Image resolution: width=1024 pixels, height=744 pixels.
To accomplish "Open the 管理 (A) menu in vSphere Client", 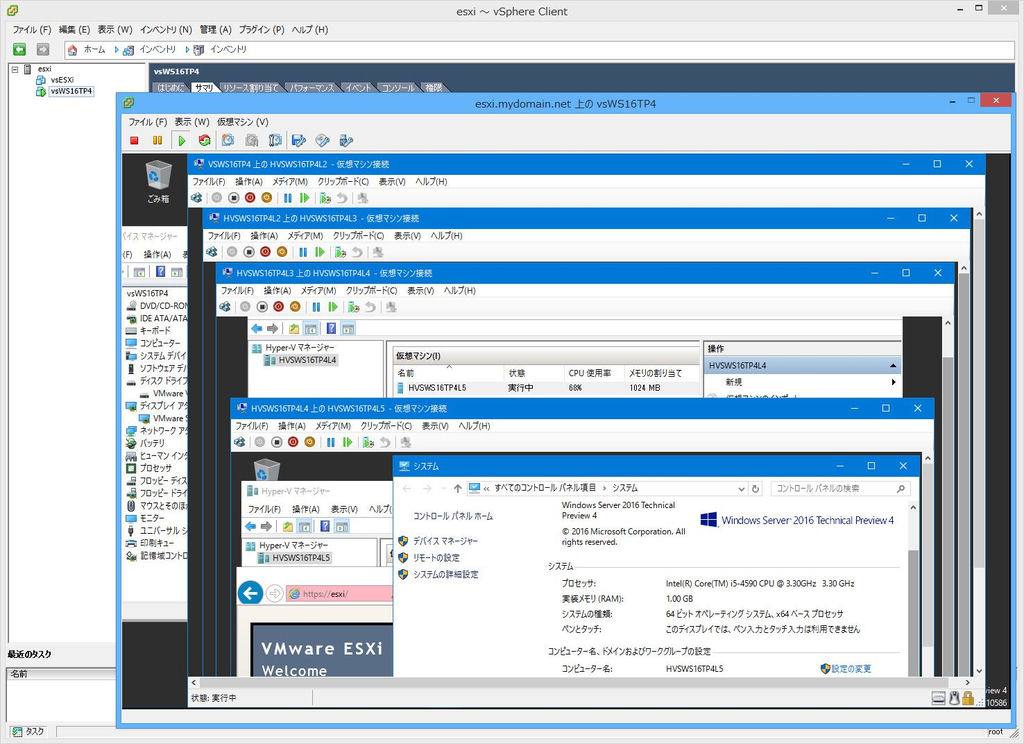I will tap(216, 29).
